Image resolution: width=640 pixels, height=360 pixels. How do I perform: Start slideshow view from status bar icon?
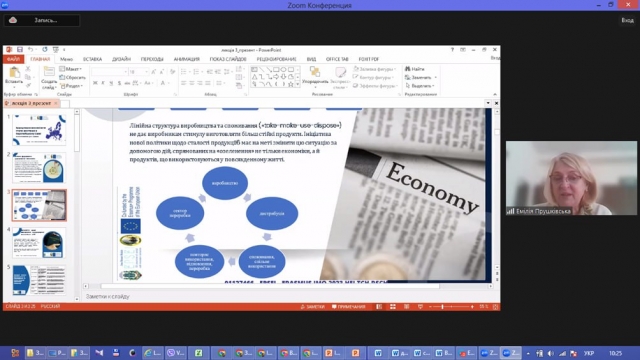[x=420, y=307]
